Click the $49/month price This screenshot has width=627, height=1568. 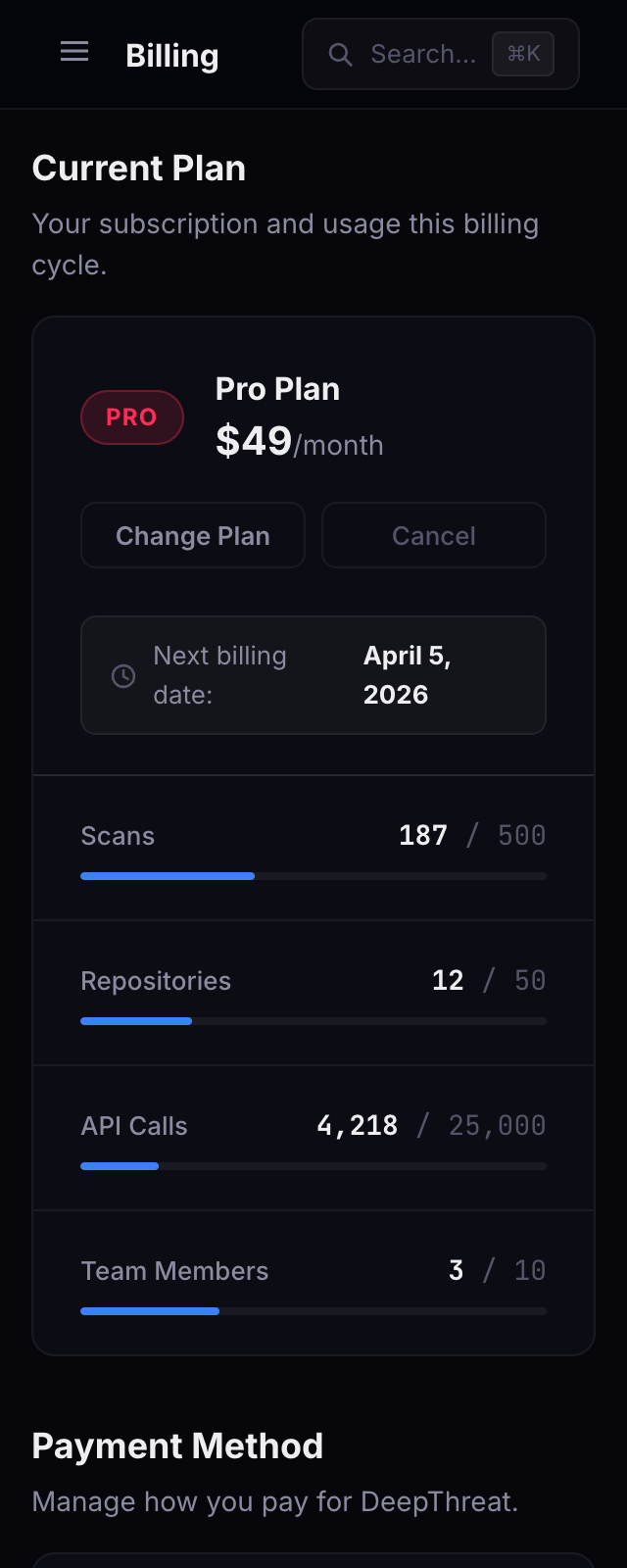point(299,442)
